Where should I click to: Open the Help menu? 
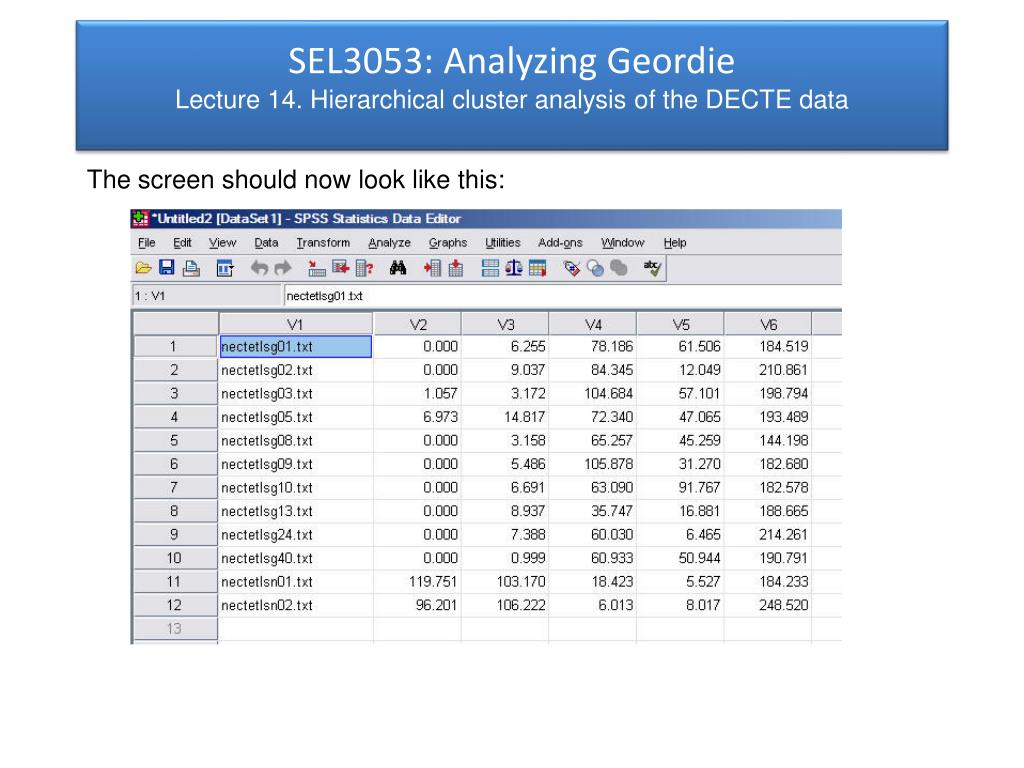tap(675, 243)
